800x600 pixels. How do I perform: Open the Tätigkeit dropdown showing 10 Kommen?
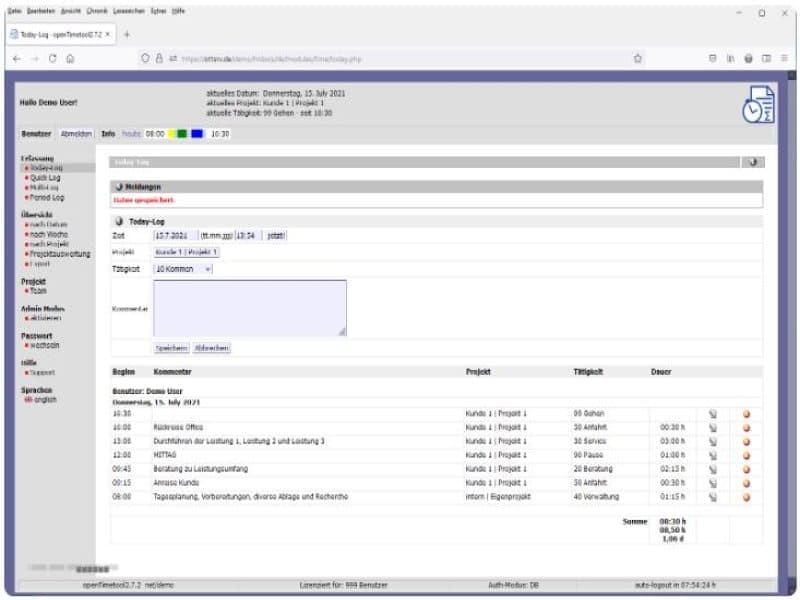(183, 269)
